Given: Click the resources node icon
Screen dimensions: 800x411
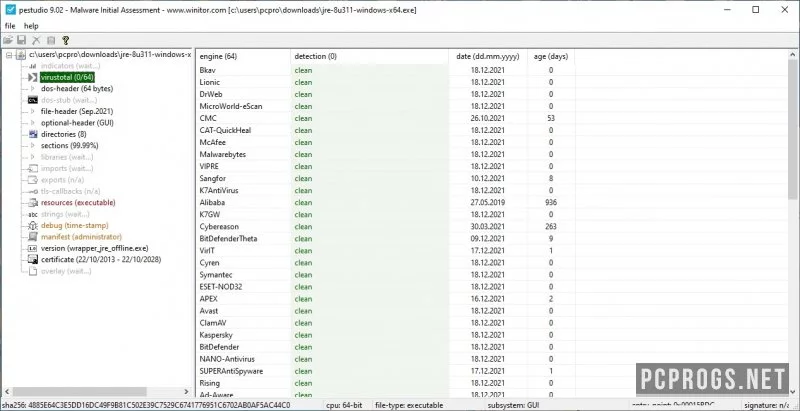Looking at the screenshot, I should coord(33,202).
